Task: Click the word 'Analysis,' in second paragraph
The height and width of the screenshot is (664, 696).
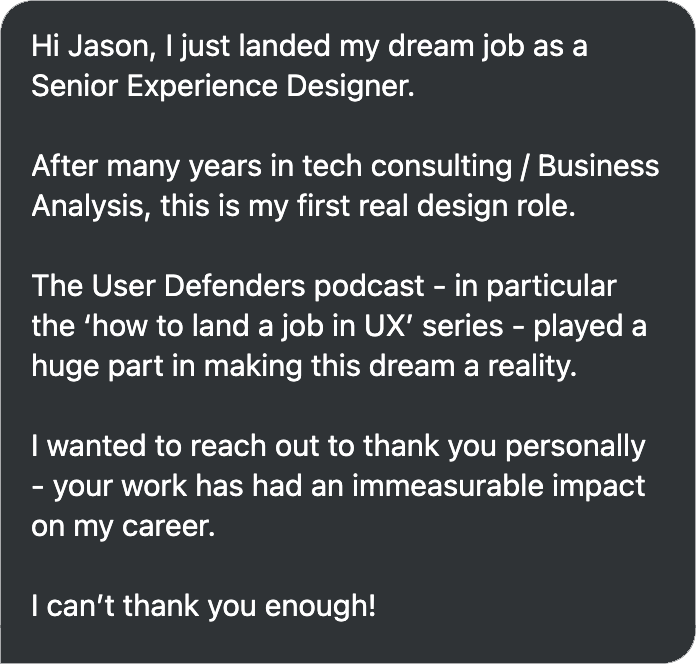Action: 91,206
